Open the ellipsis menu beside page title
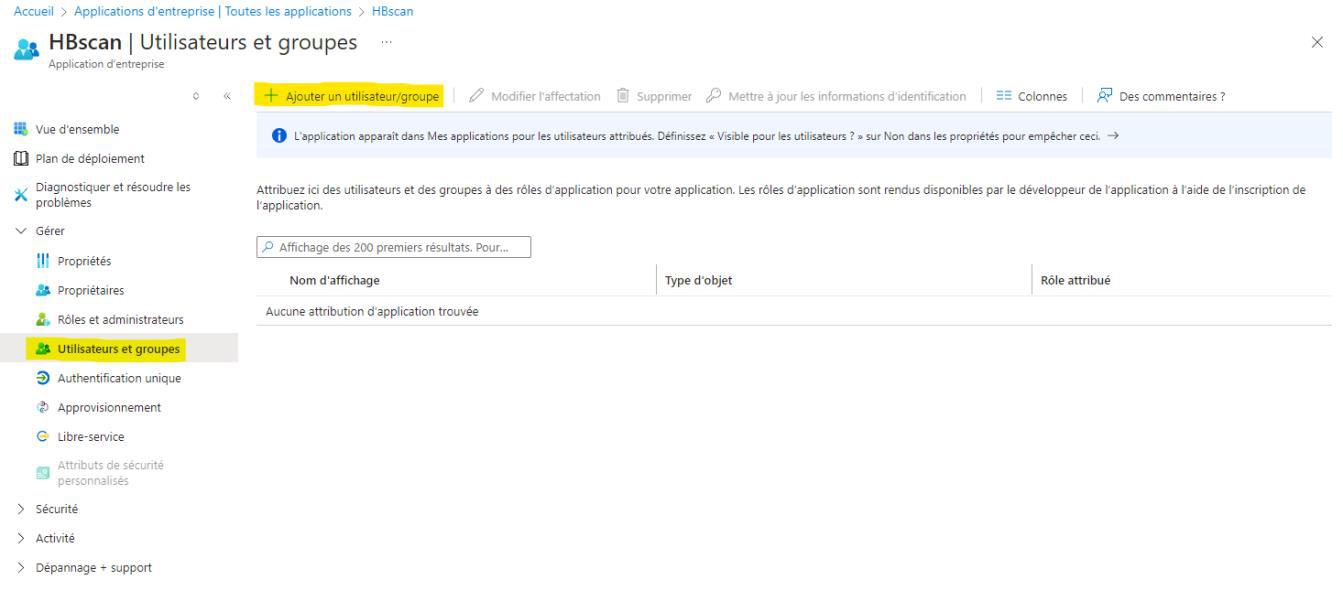 click(386, 43)
